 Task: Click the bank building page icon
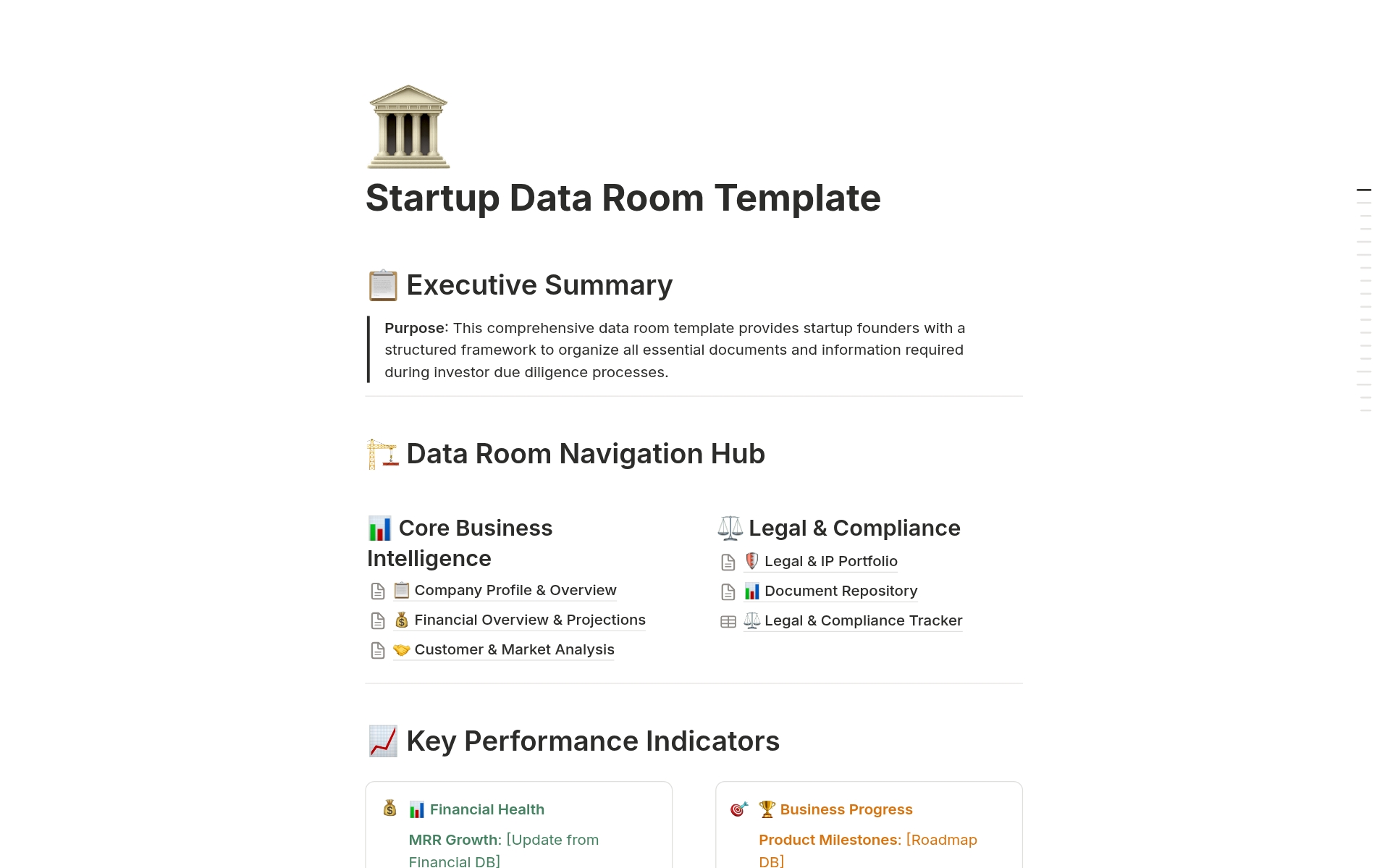pos(408,127)
